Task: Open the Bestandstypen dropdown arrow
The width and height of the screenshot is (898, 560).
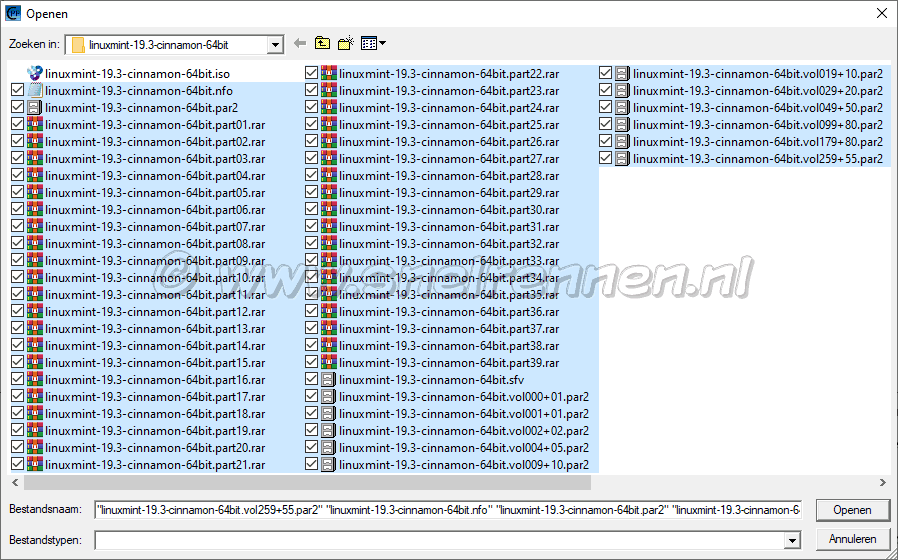Action: tap(792, 540)
